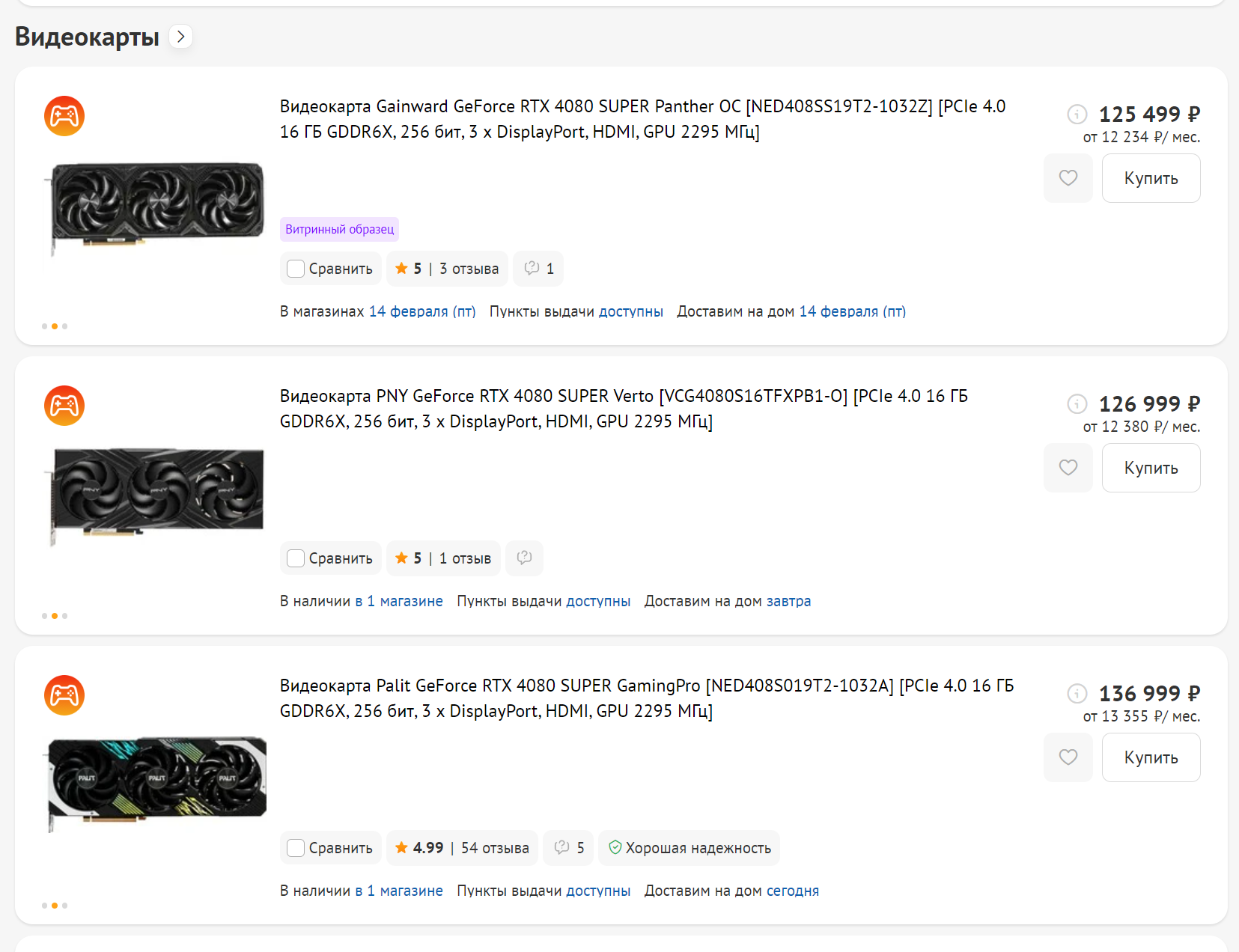Click home delivery date 14 февраля (пт) link
The height and width of the screenshot is (952, 1239).
[x=853, y=311]
